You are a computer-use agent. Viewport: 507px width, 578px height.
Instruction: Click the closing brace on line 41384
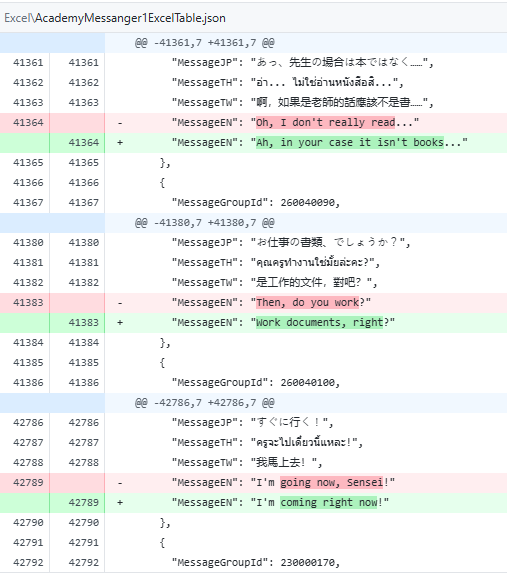click(165, 343)
